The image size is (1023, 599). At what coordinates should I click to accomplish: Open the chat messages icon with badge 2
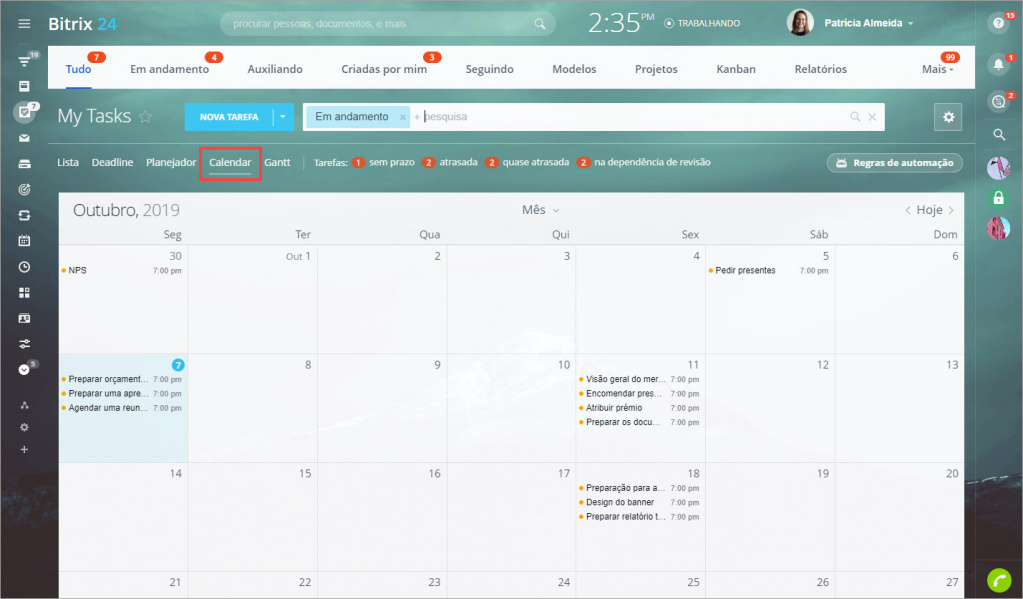coord(997,101)
